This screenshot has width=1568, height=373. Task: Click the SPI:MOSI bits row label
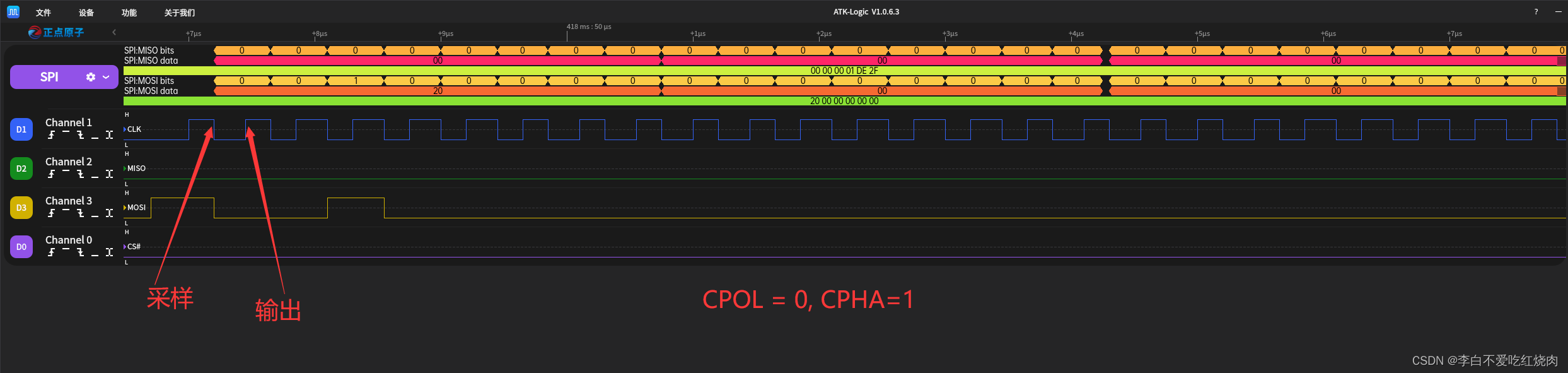click(149, 81)
